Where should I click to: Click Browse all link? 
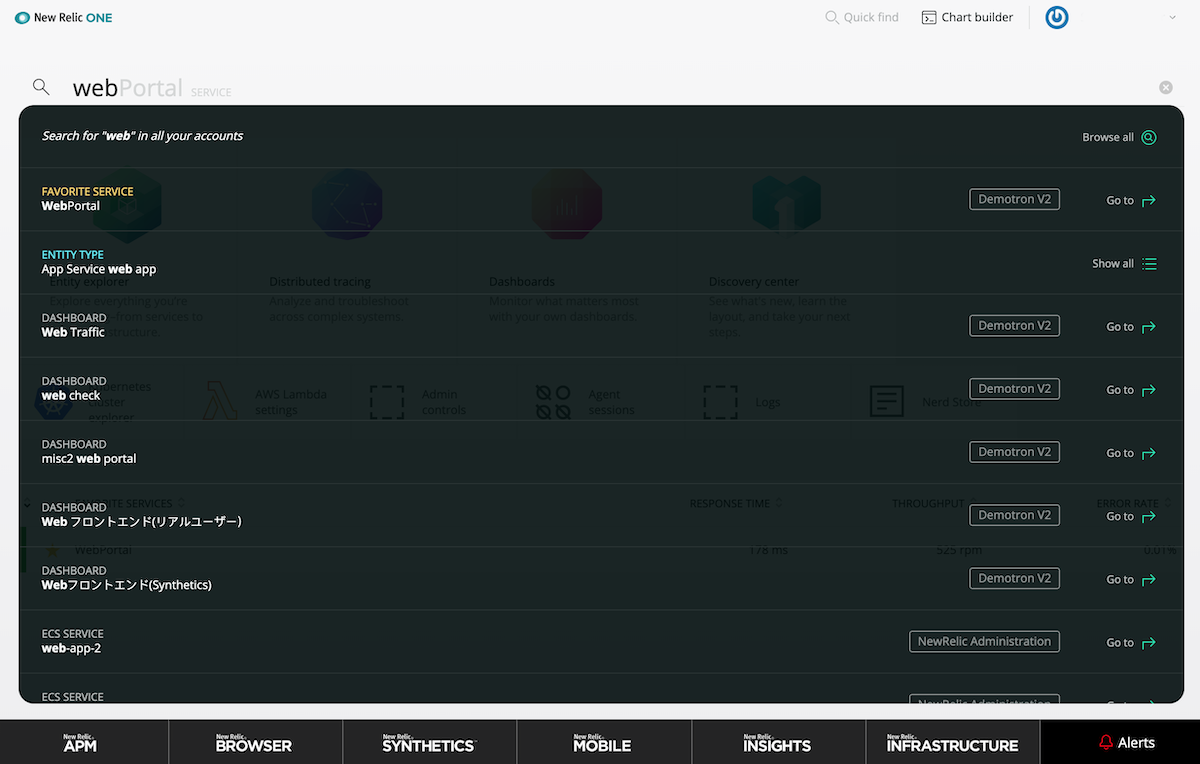point(1108,137)
